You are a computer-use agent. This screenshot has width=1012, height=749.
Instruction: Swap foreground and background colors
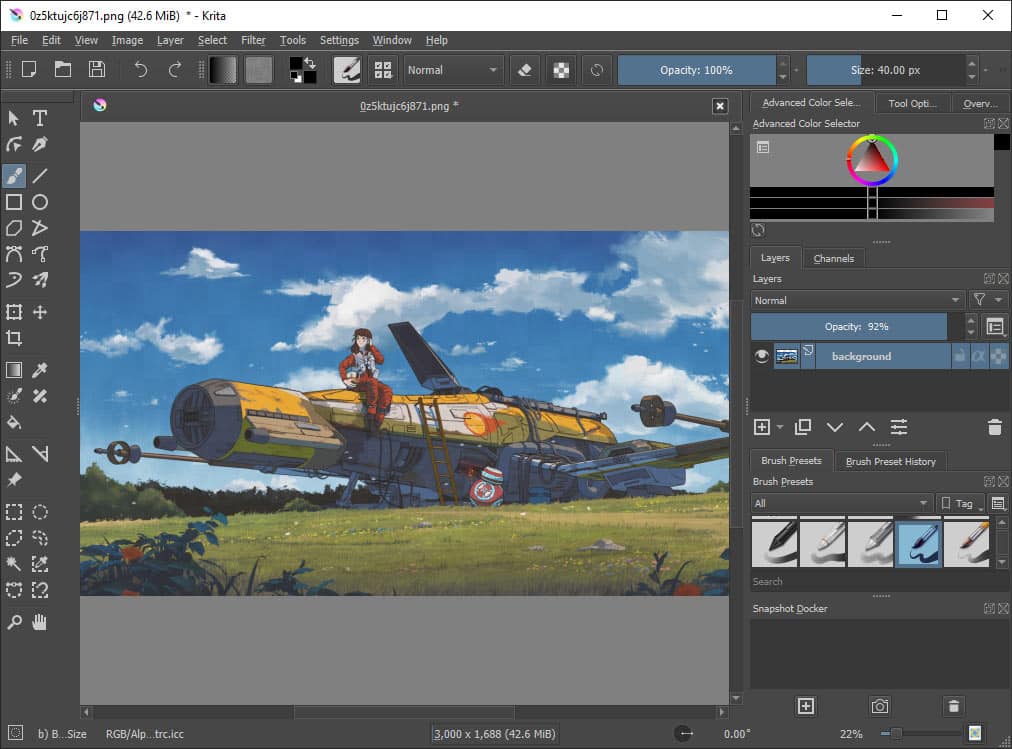310,63
